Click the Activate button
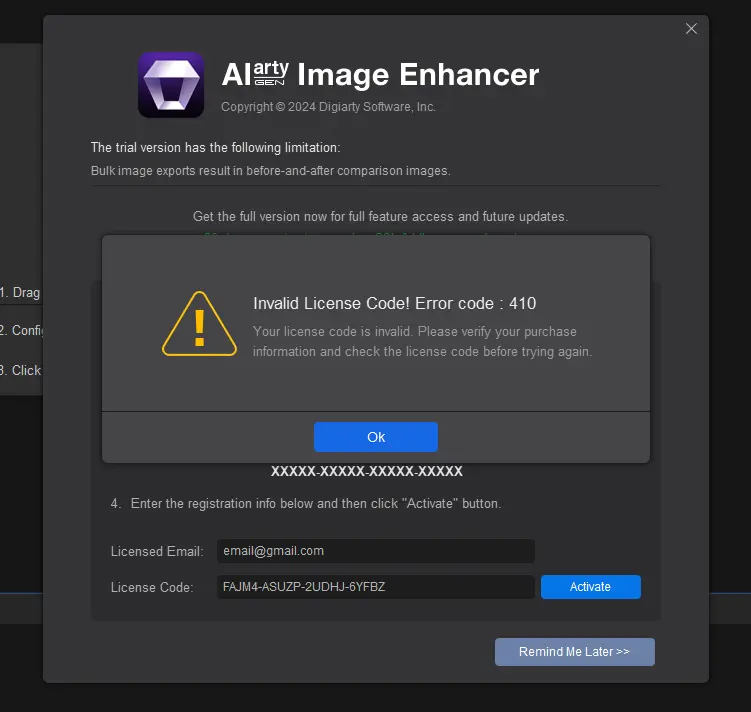Screen dimensions: 751x712 click(x=591, y=587)
